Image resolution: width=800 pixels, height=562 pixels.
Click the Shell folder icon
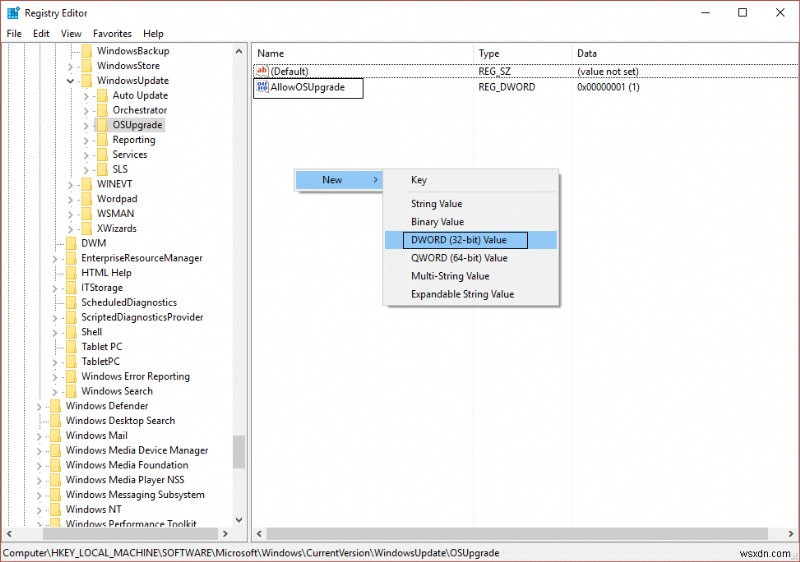click(x=71, y=332)
